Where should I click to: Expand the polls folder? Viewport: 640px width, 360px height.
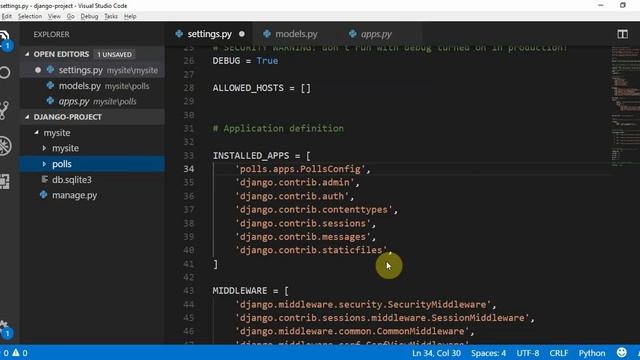click(x=44, y=164)
